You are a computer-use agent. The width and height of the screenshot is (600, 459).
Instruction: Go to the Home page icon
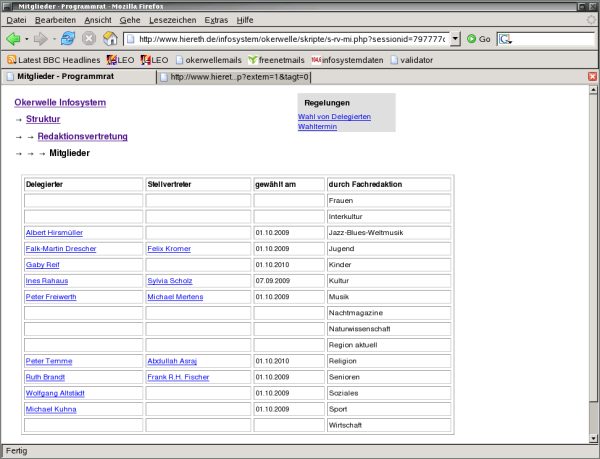[110, 39]
